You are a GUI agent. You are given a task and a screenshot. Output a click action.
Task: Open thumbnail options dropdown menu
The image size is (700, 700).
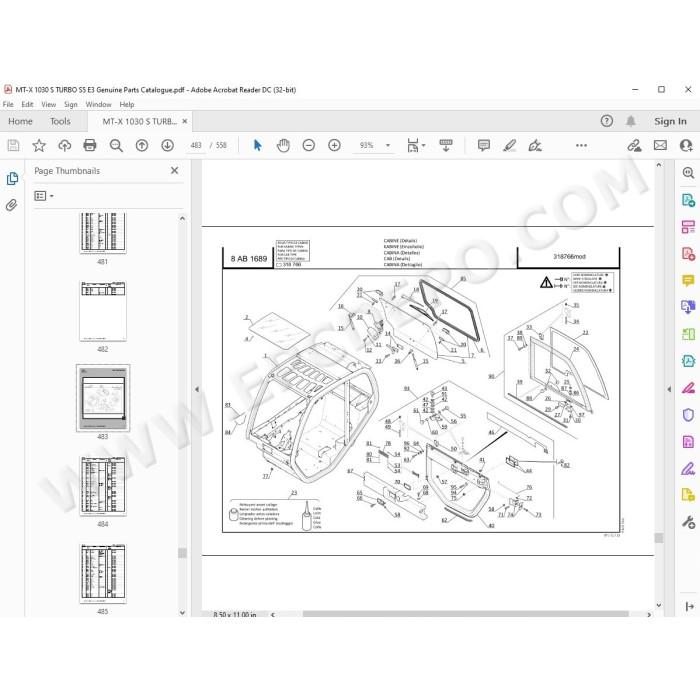click(x=44, y=196)
